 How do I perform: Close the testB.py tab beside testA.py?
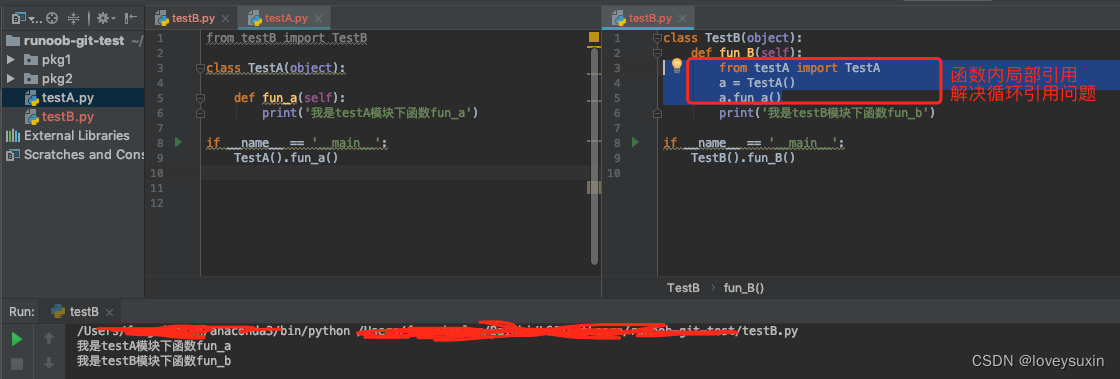[x=225, y=19]
